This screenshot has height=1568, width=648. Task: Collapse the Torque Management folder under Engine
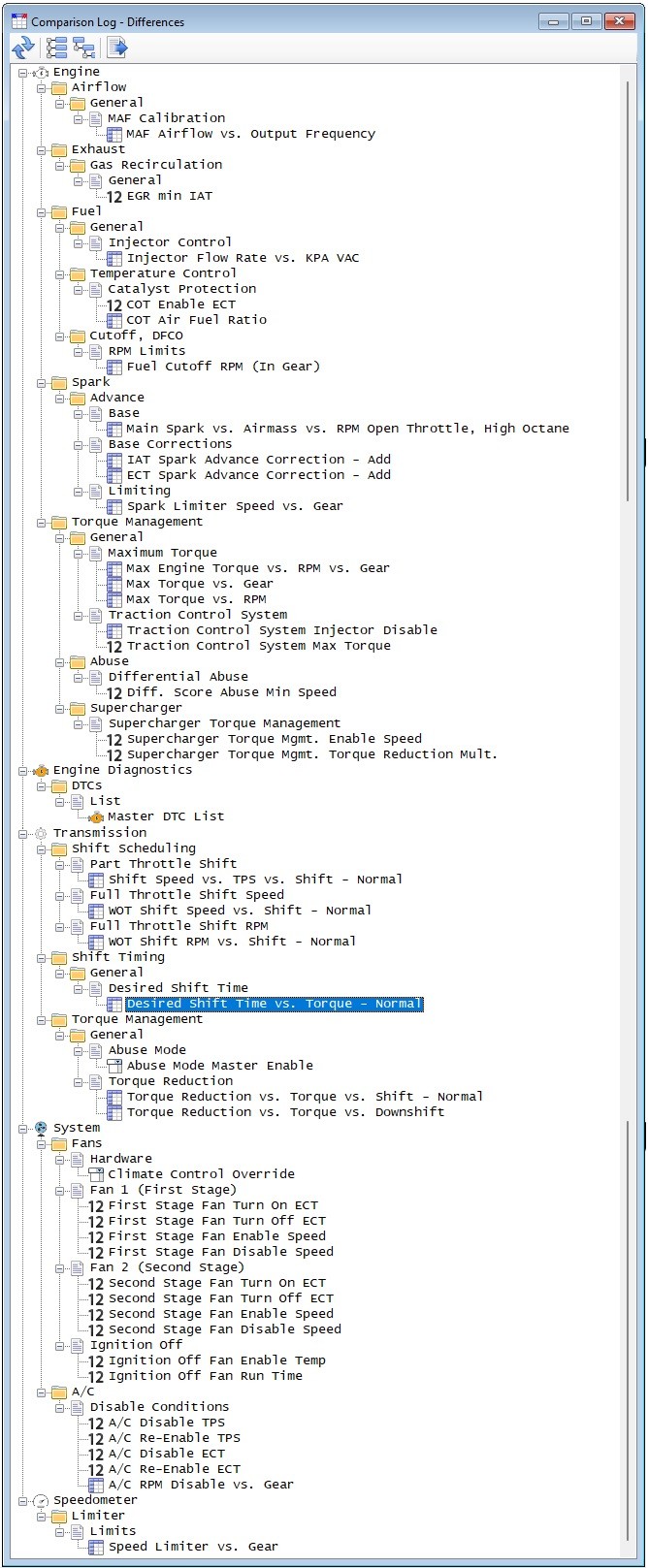(42, 522)
